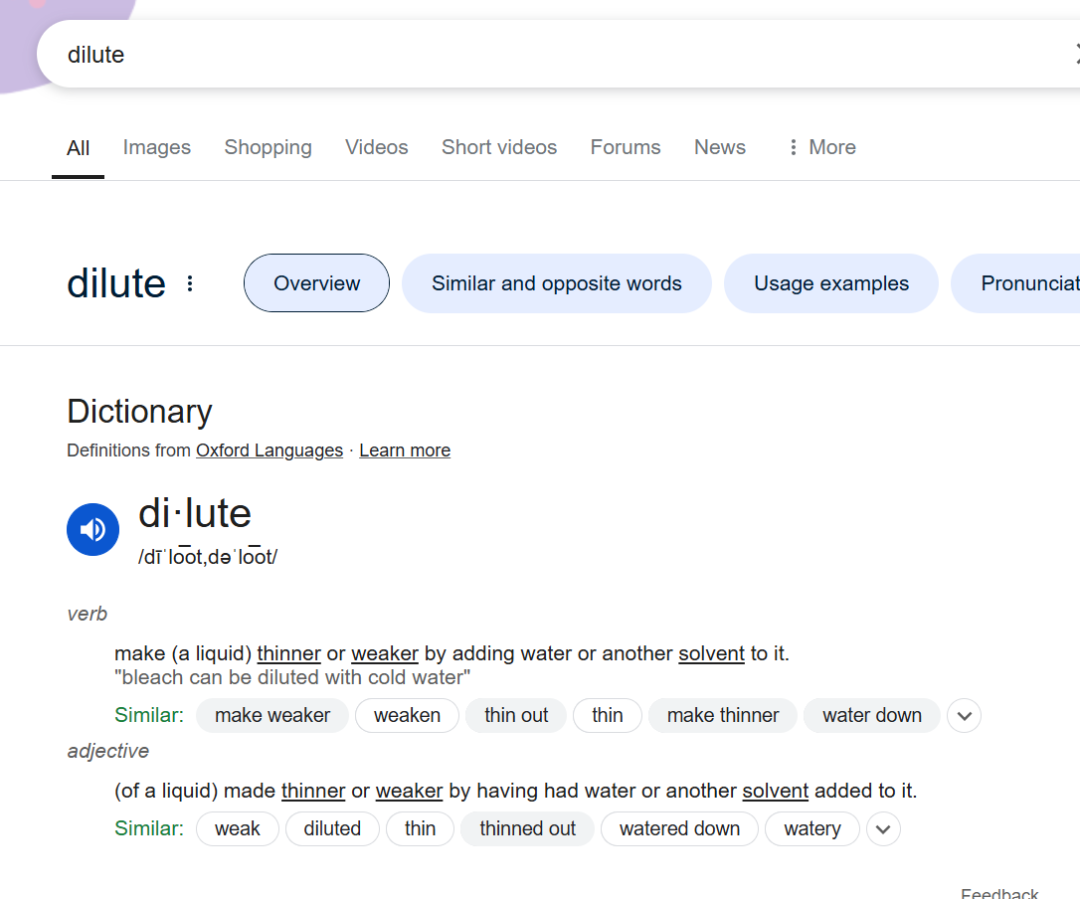This screenshot has height=899, width=1080.
Task: Select the make thinner synonym chip
Action: pos(723,715)
